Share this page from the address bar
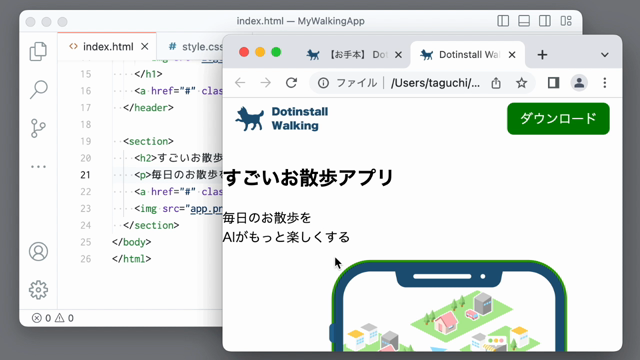The width and height of the screenshot is (640, 360). click(x=496, y=83)
